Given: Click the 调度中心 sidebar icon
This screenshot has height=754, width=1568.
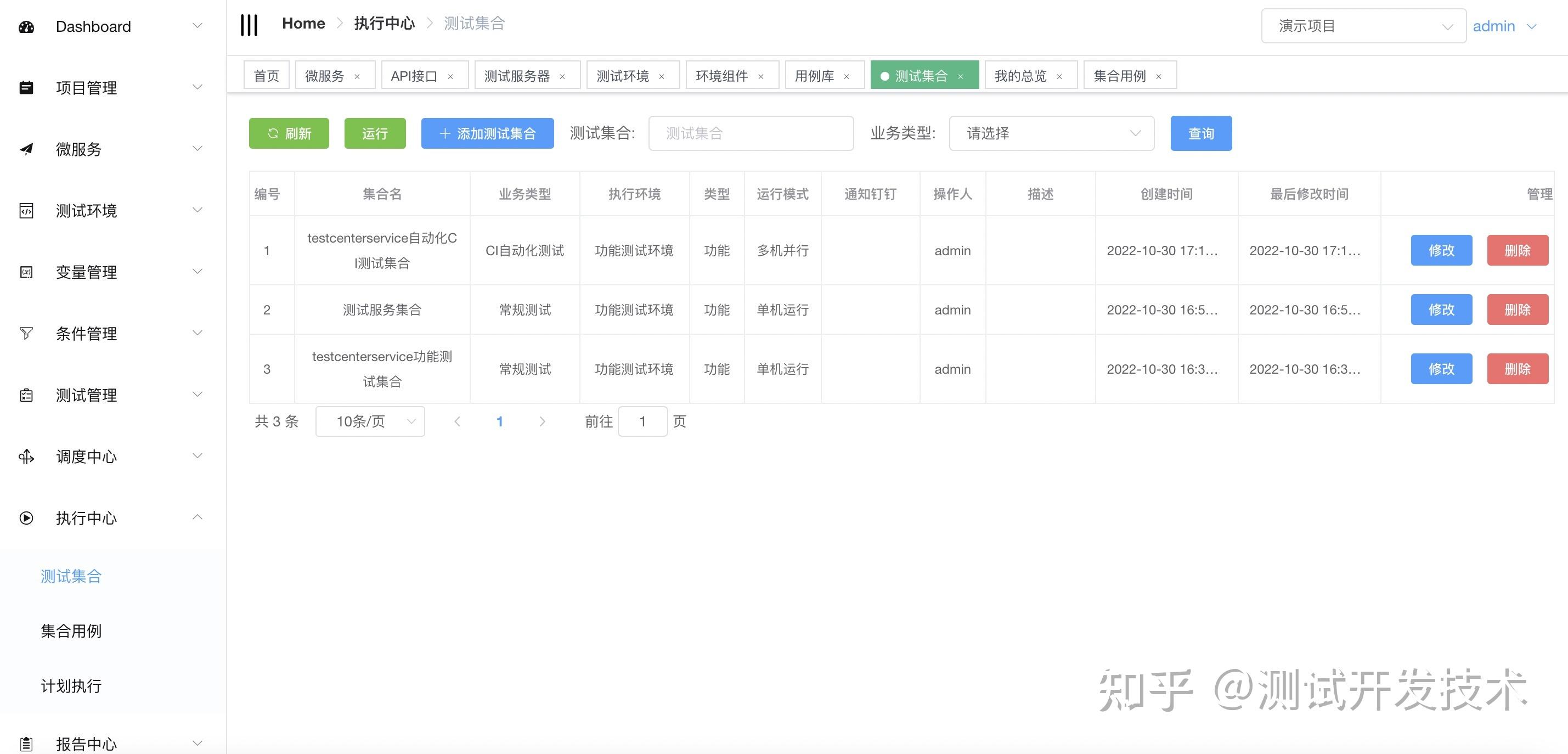Looking at the screenshot, I should (x=26, y=457).
